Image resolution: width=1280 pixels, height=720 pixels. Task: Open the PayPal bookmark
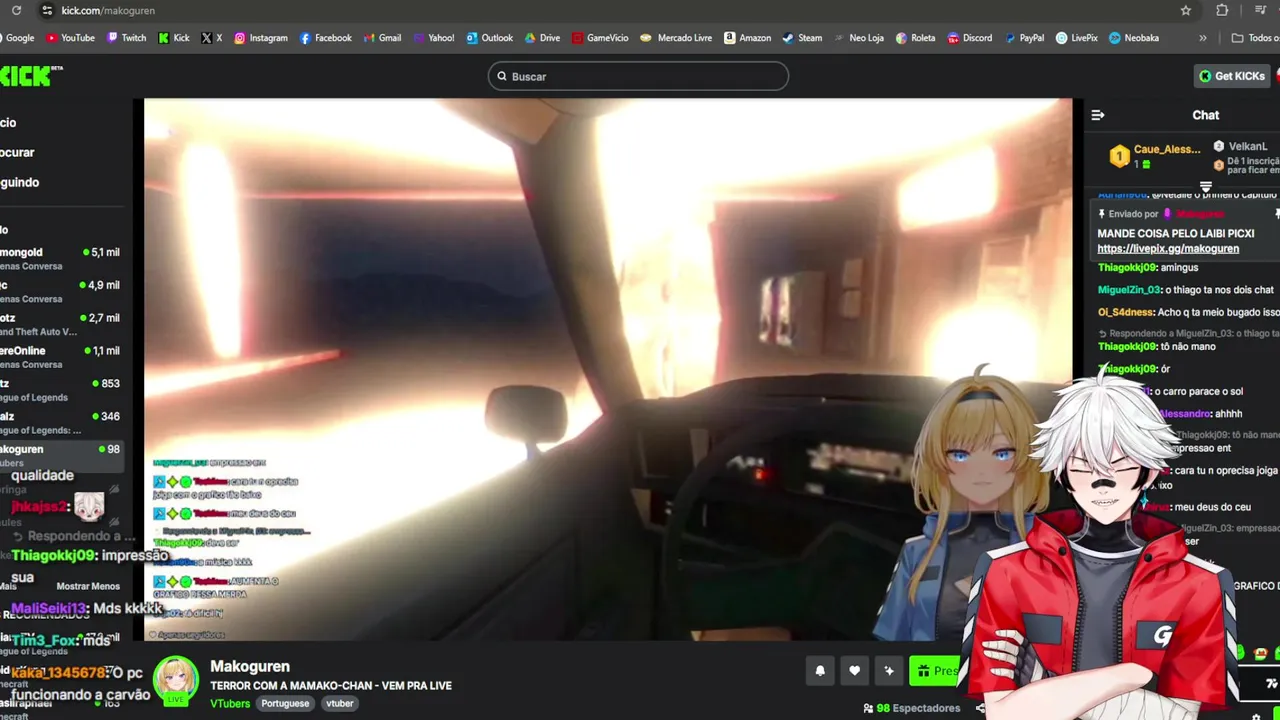(1023, 38)
